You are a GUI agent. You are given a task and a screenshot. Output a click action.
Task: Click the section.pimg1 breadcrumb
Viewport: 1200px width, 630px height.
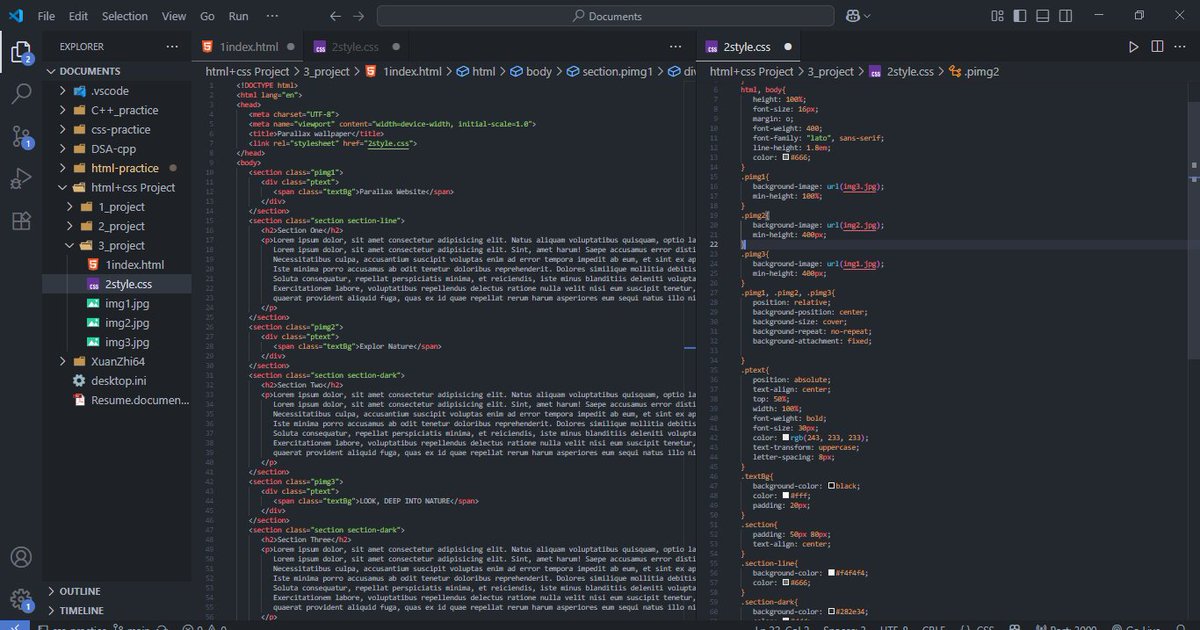tap(610, 71)
